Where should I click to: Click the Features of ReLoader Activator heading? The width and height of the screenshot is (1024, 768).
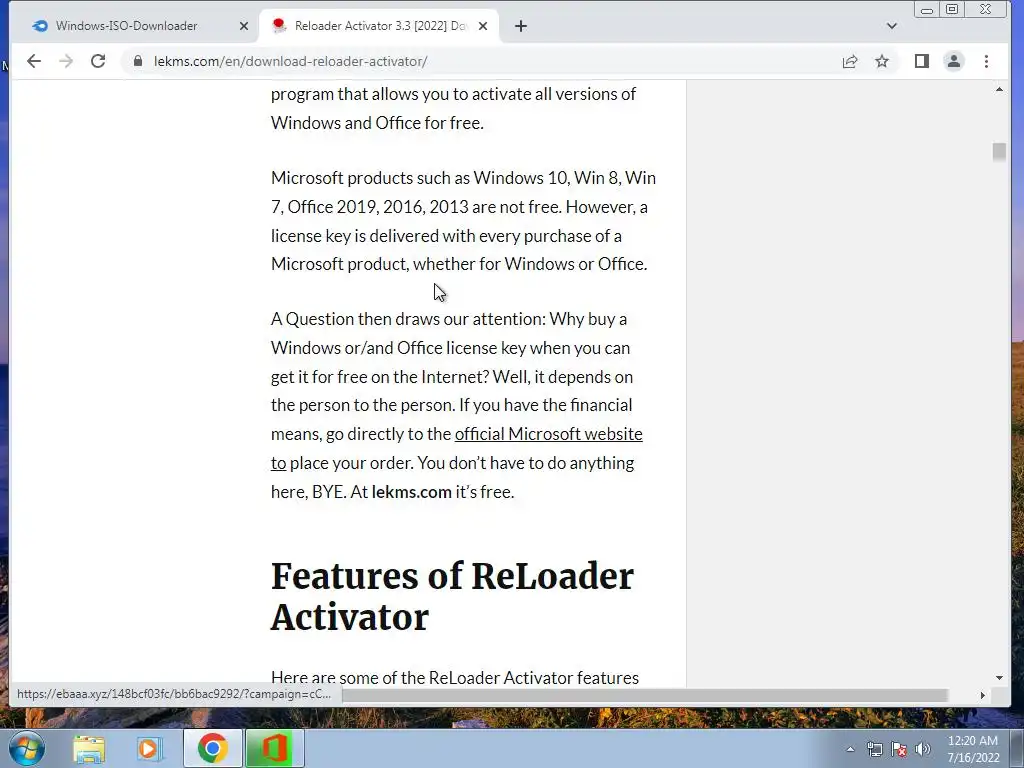452,596
